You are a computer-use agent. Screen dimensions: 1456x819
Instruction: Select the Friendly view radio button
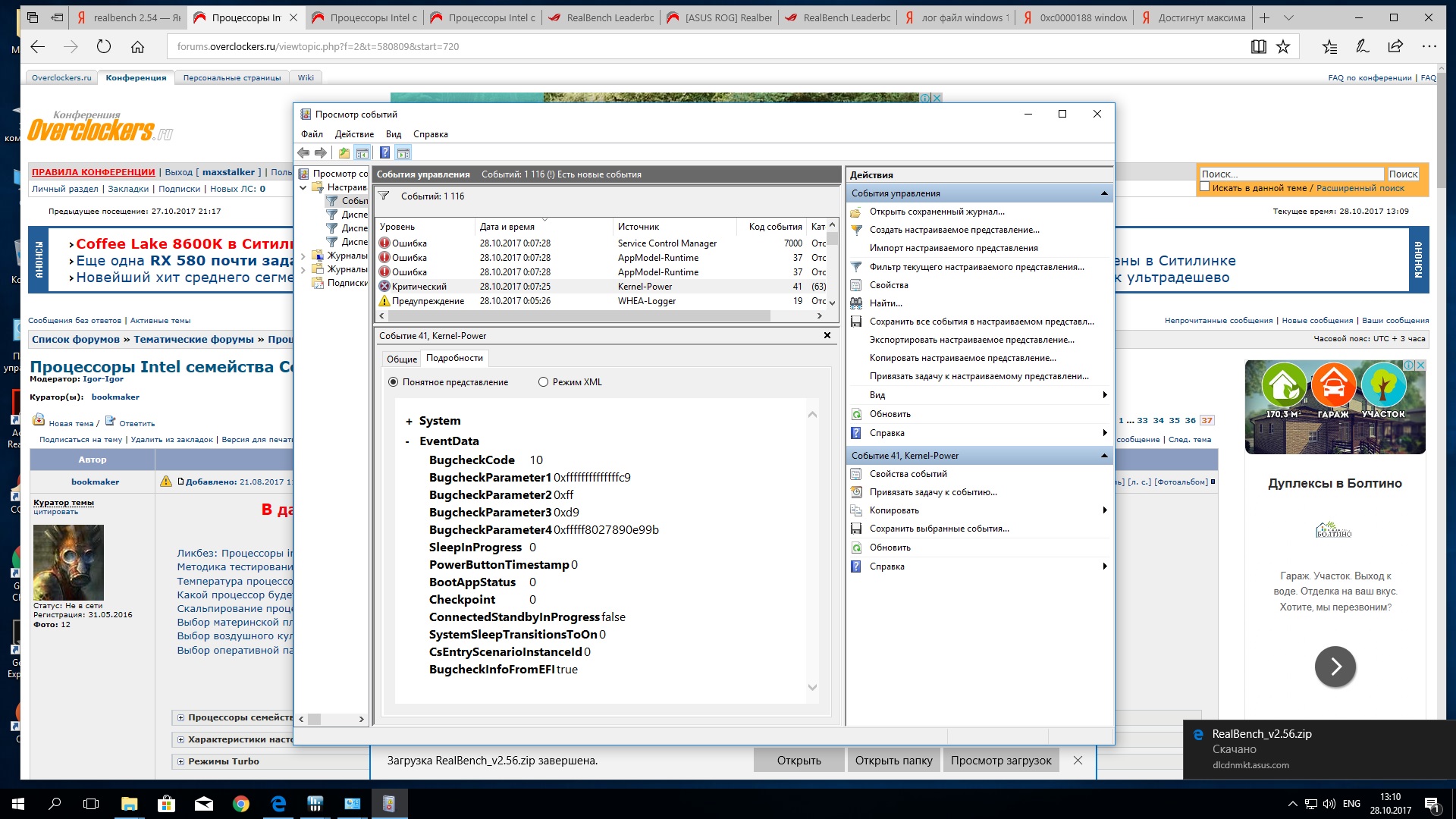coord(393,382)
